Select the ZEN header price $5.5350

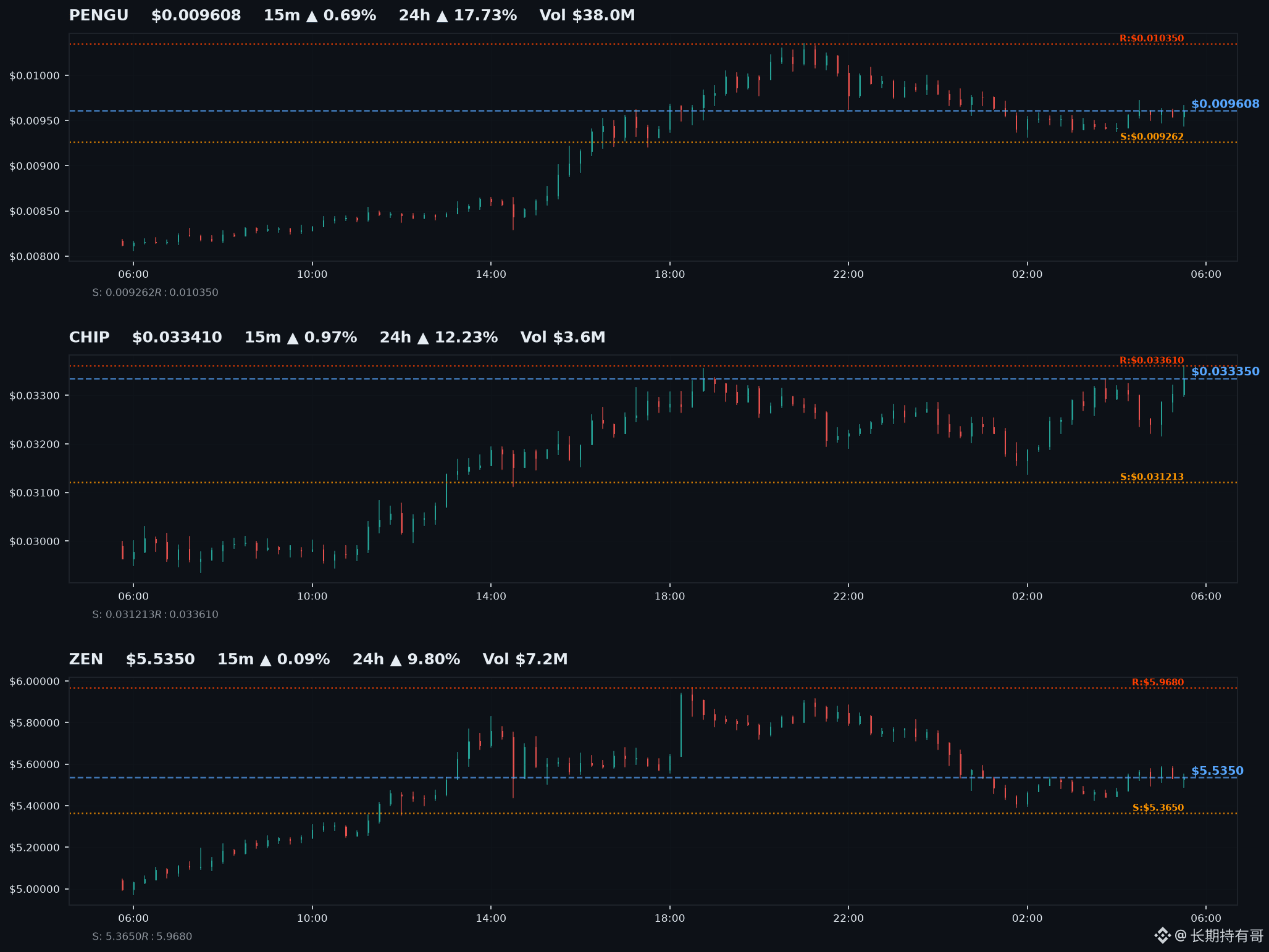161,659
